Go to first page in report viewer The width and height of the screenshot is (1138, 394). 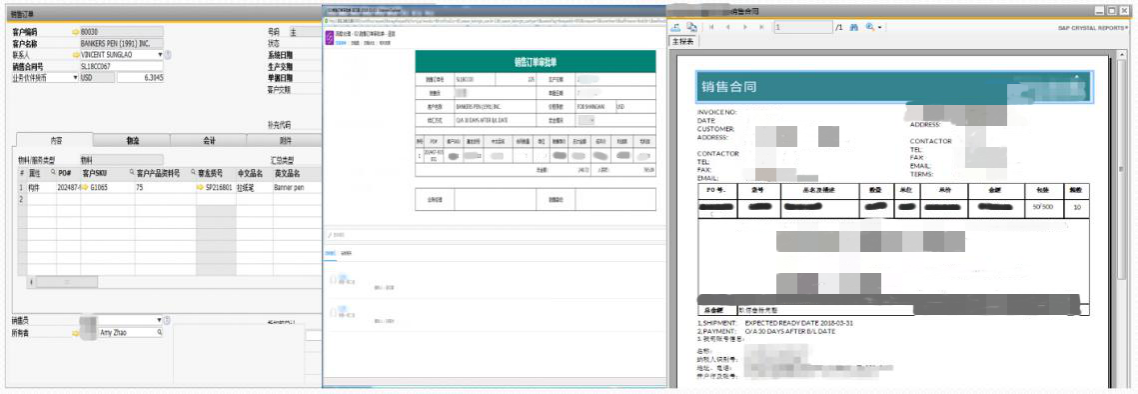click(x=711, y=27)
